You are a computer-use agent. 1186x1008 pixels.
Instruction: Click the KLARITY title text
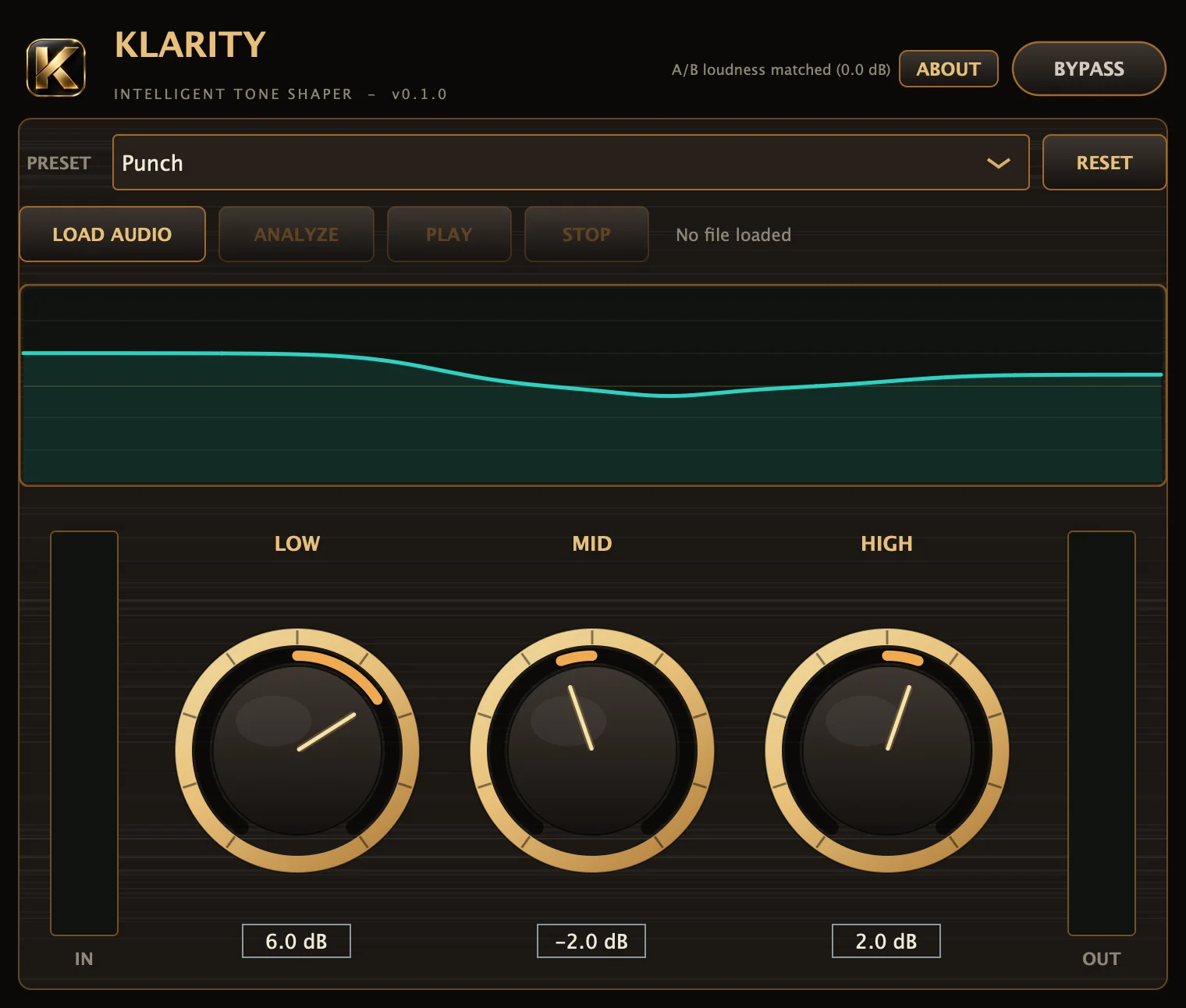pos(190,44)
